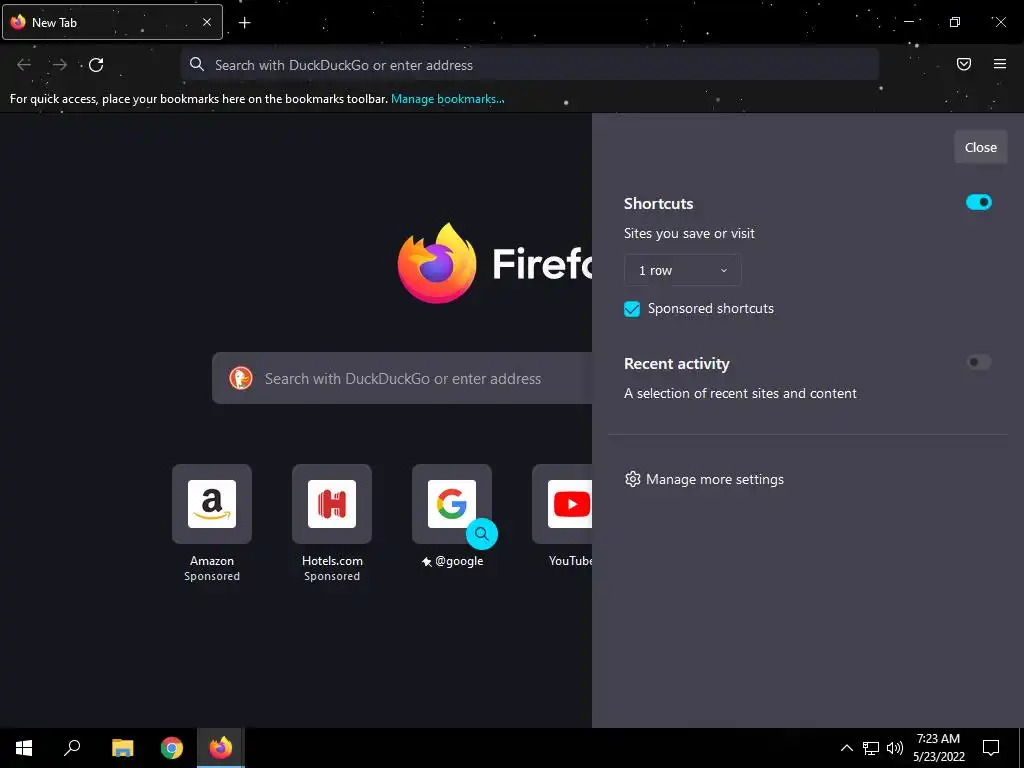This screenshot has height=768, width=1024.
Task: Click the Firefox logo on the page
Action: coord(436,263)
